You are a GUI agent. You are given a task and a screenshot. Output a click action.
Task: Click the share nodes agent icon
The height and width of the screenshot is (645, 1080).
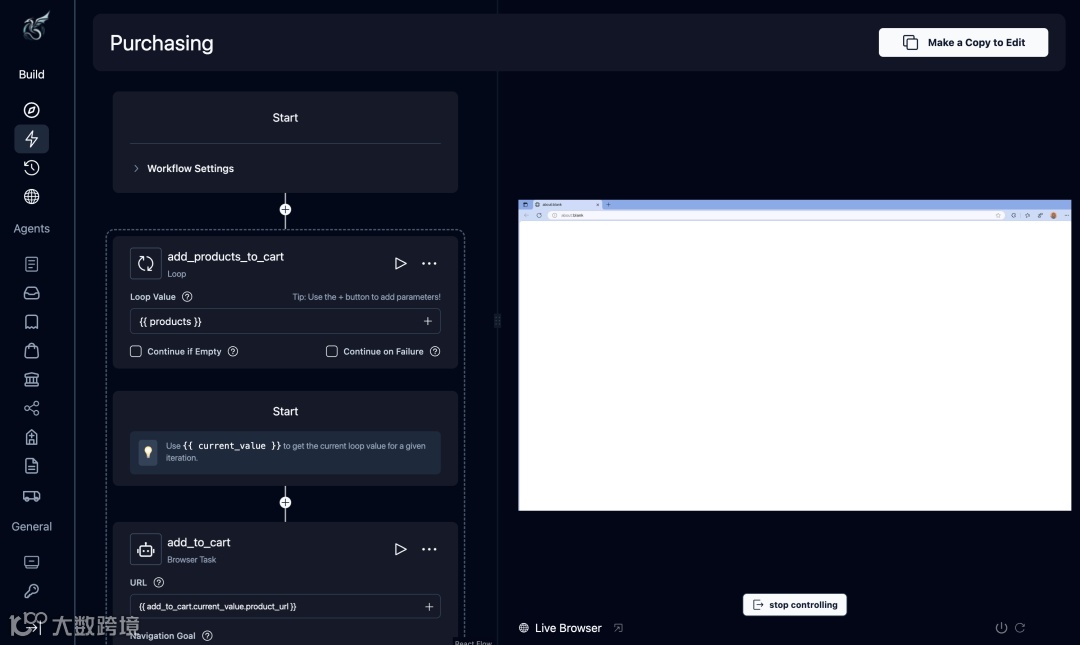pos(31,409)
